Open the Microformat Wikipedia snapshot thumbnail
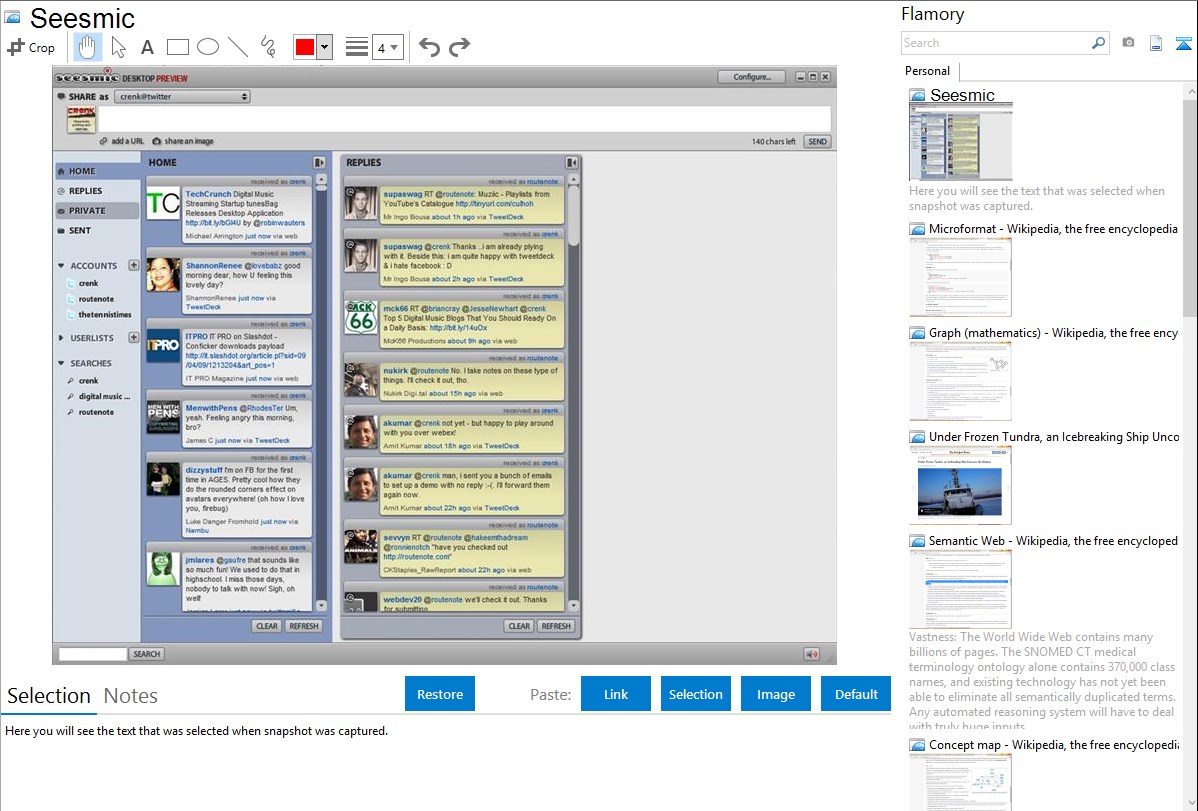Image resolution: width=1198 pixels, height=811 pixels. [960, 277]
